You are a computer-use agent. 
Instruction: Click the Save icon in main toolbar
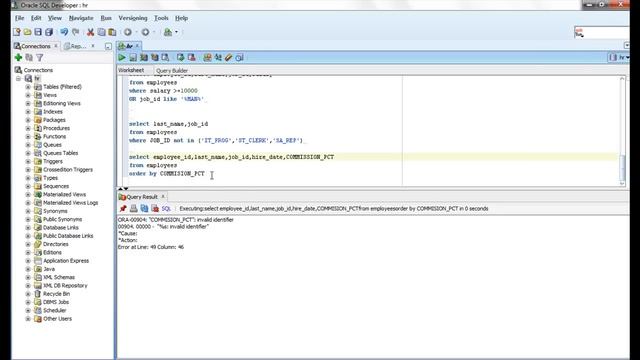[x=38, y=32]
